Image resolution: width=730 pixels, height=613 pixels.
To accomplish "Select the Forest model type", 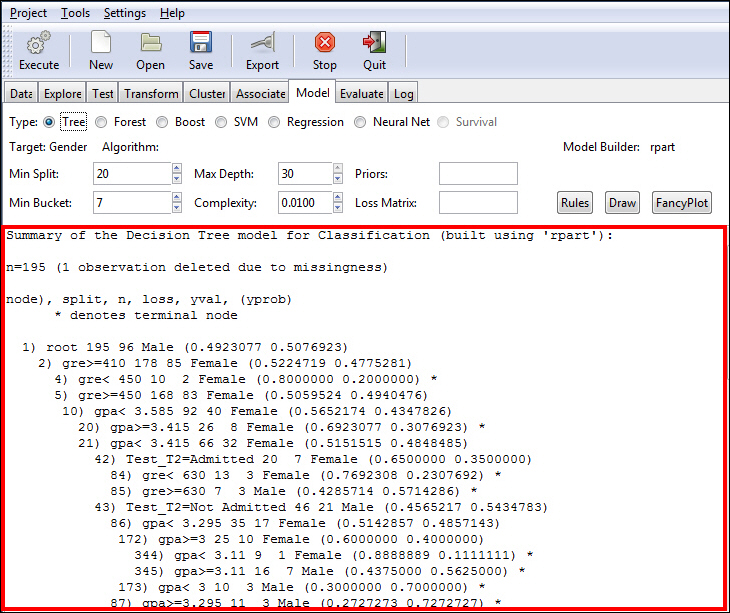I will [101, 122].
